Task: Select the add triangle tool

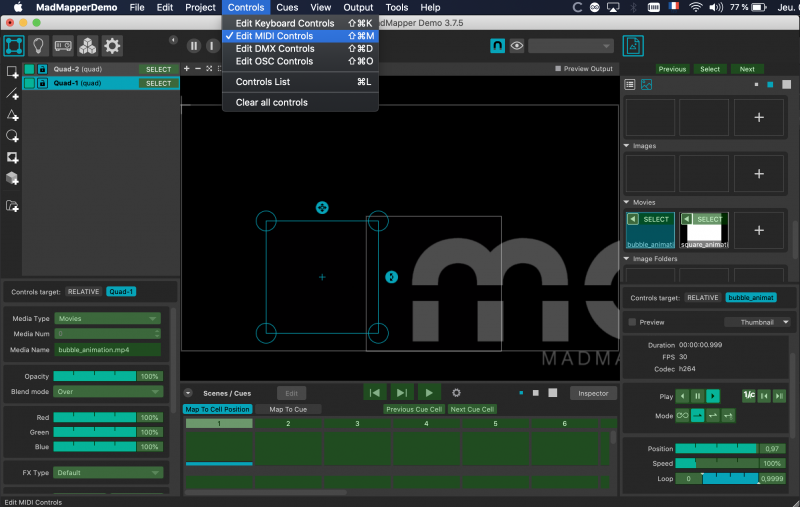Action: click(x=12, y=115)
